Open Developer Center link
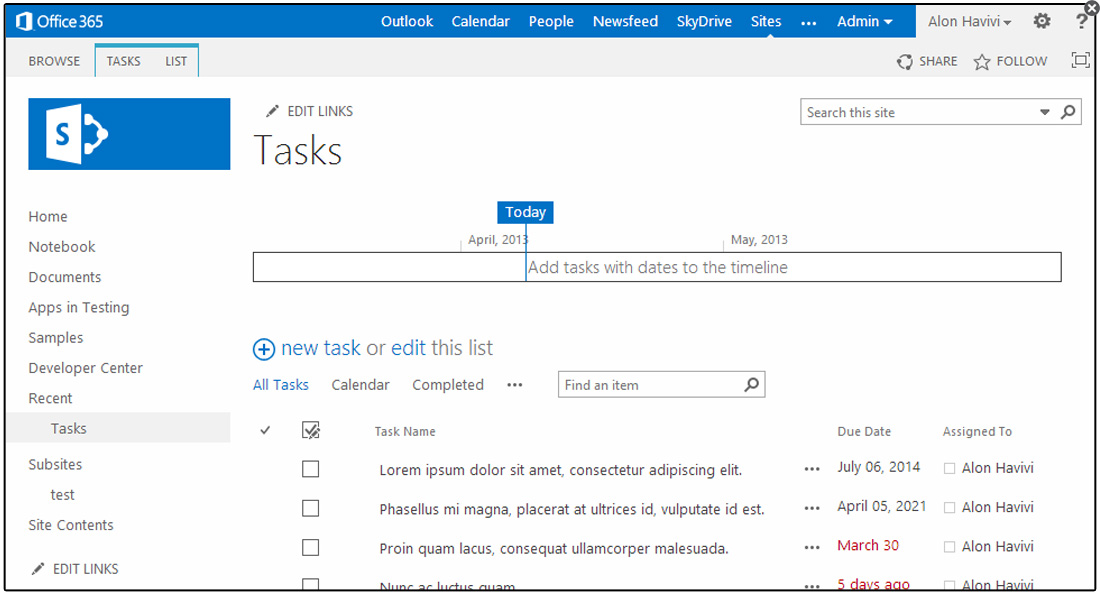 [x=85, y=368]
